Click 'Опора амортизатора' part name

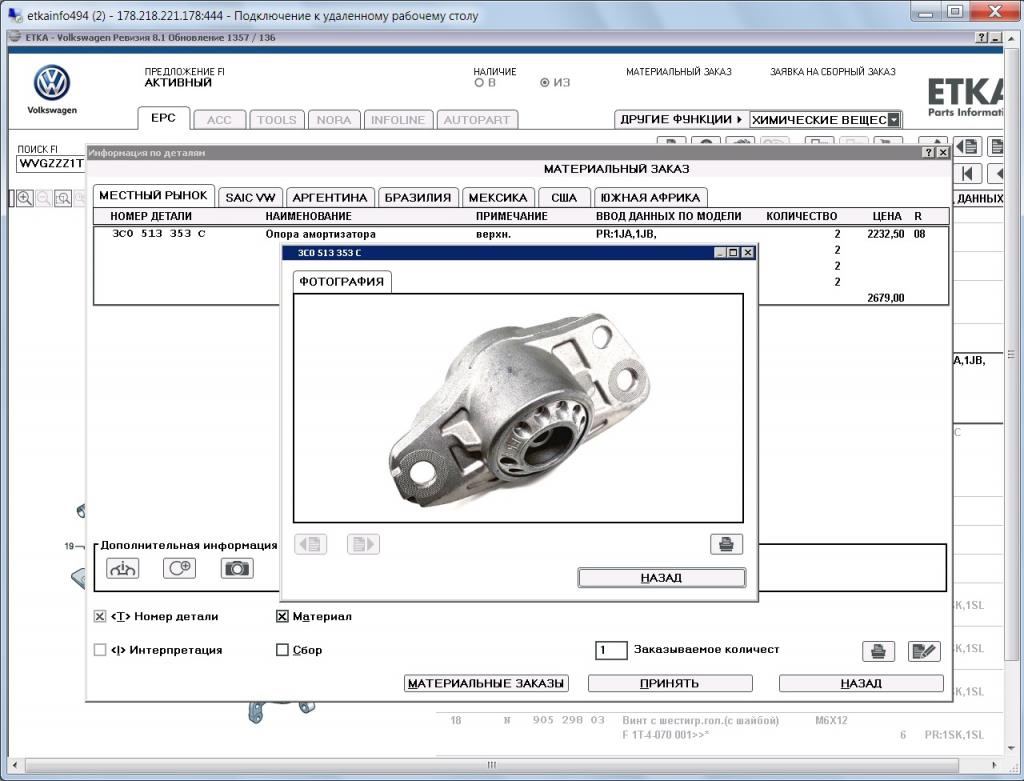tap(321, 234)
